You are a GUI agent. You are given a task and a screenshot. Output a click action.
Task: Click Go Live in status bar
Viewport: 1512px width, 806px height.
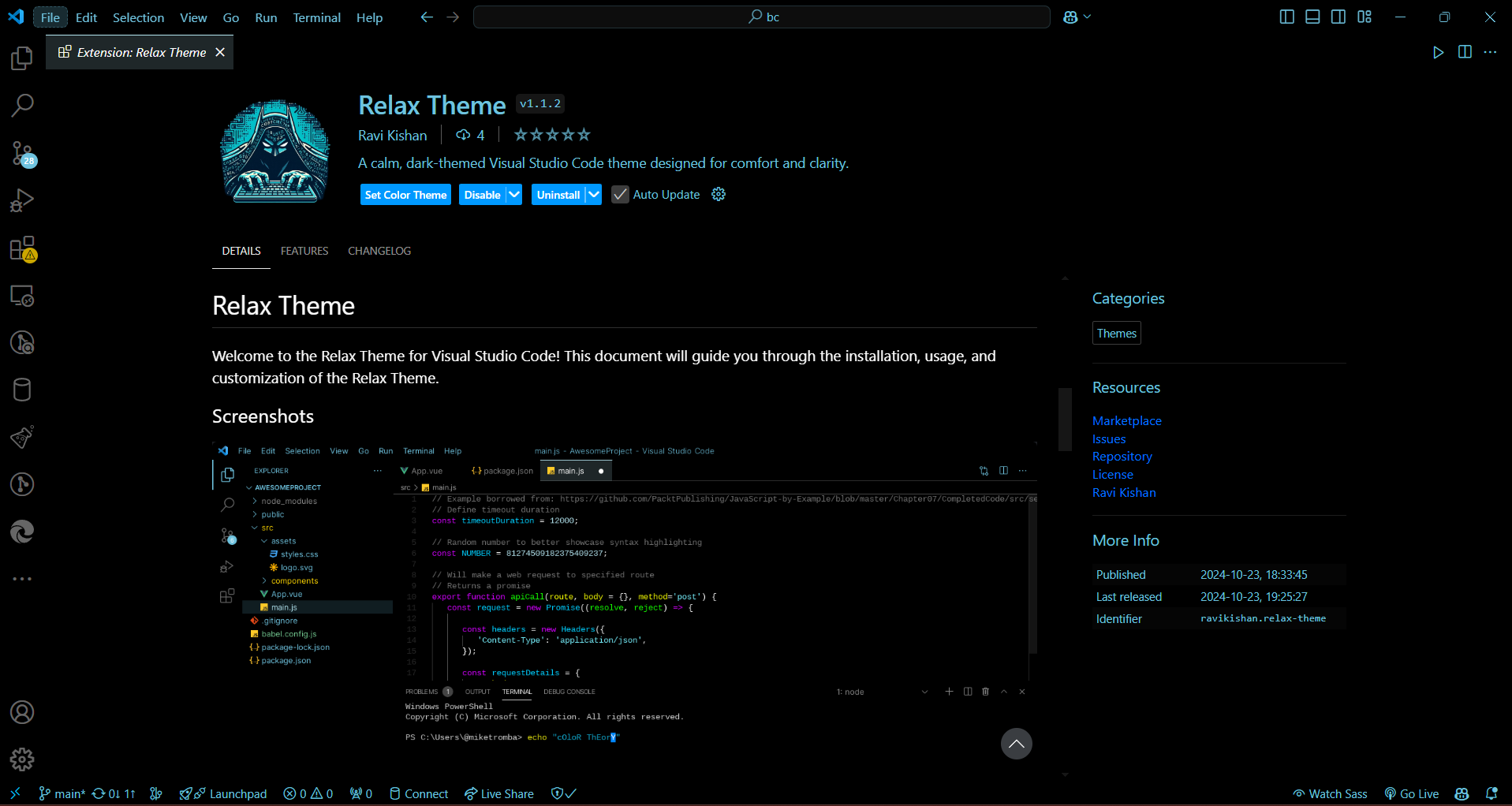(x=1412, y=793)
